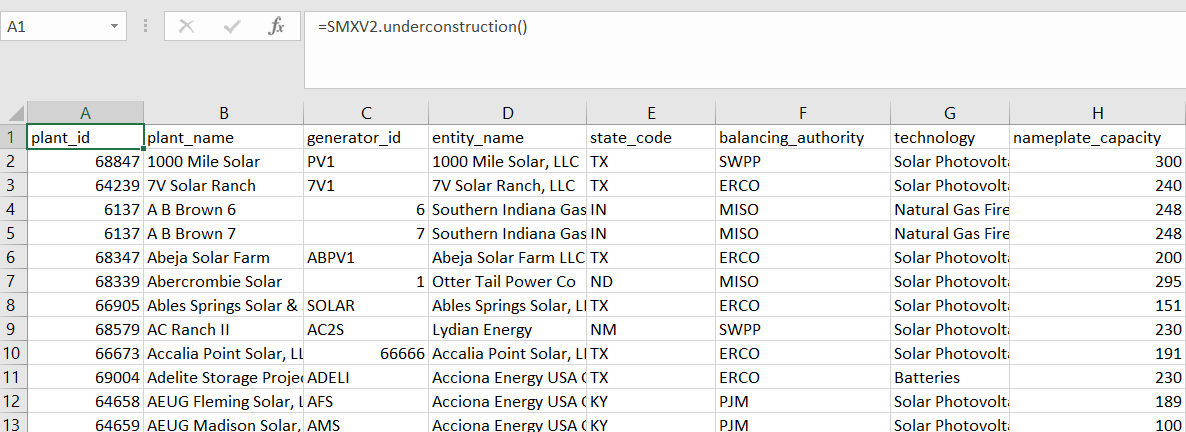Select the plant_id 64658 cell
Viewport: 1186px width, 432px height.
[85, 401]
